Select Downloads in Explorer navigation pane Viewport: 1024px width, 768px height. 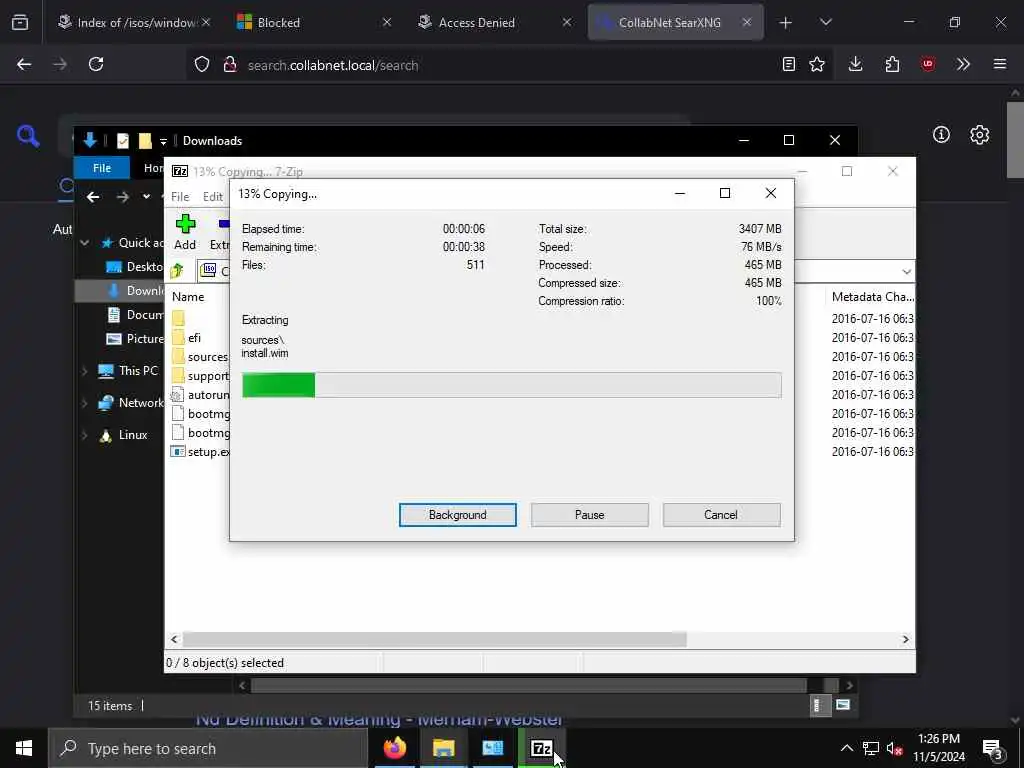pyautogui.click(x=135, y=291)
